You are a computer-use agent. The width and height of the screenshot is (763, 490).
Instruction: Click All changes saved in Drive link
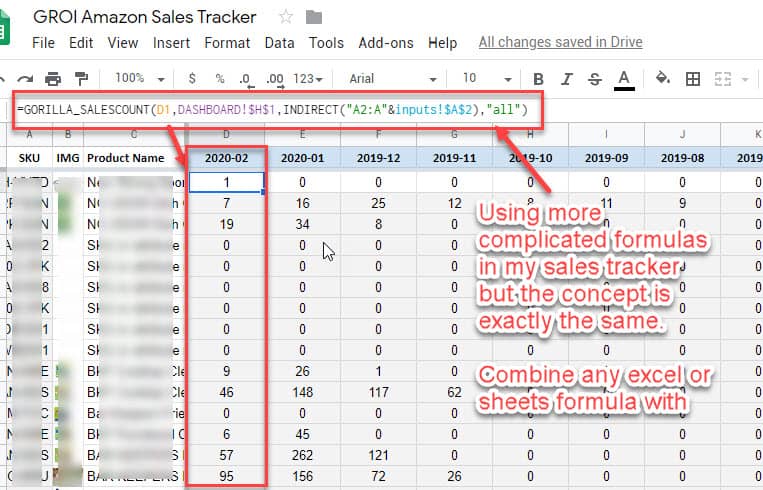click(x=561, y=42)
